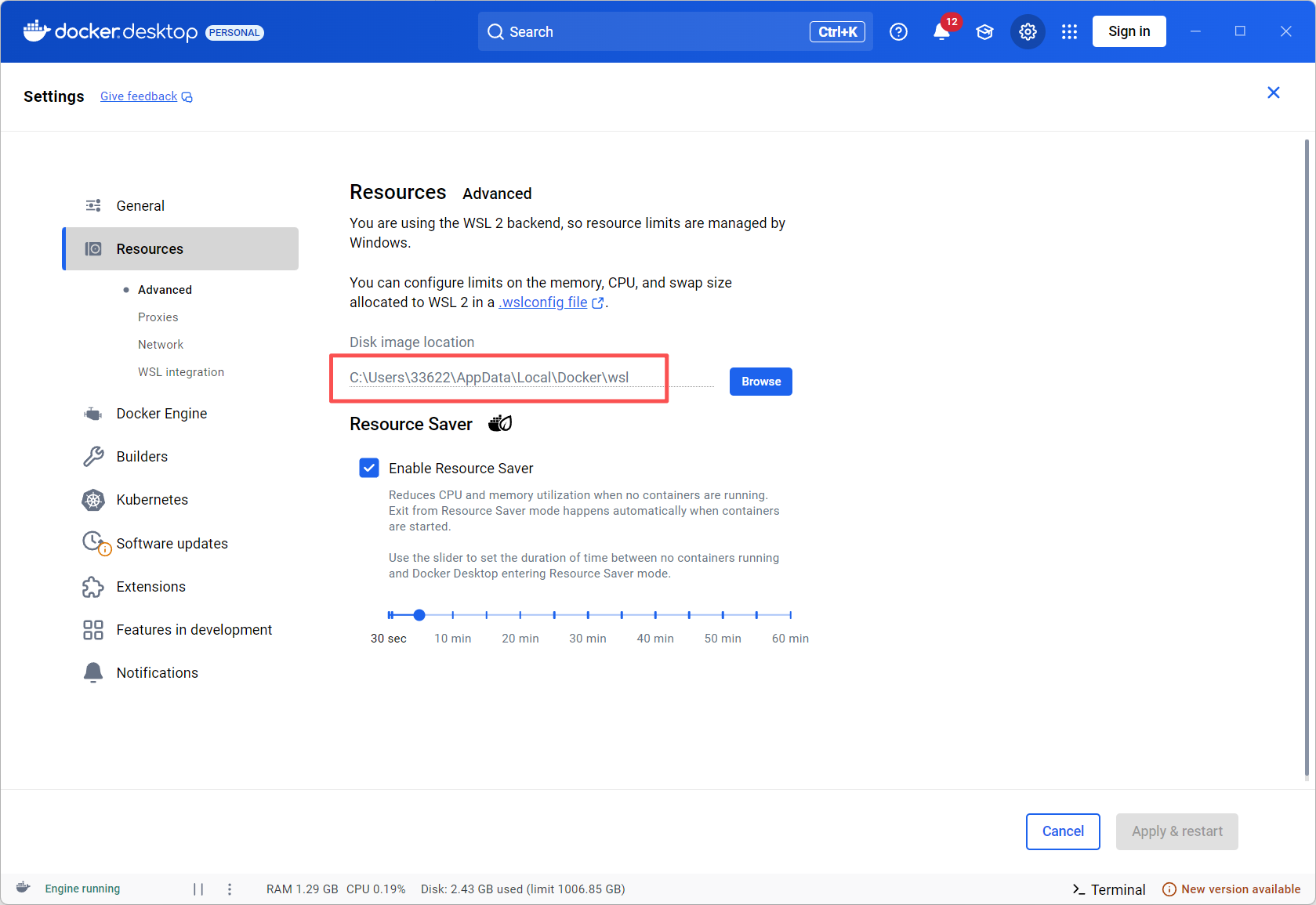Viewport: 1316px width, 905px height.
Task: Click the engine whale status icon
Action: tap(24, 888)
